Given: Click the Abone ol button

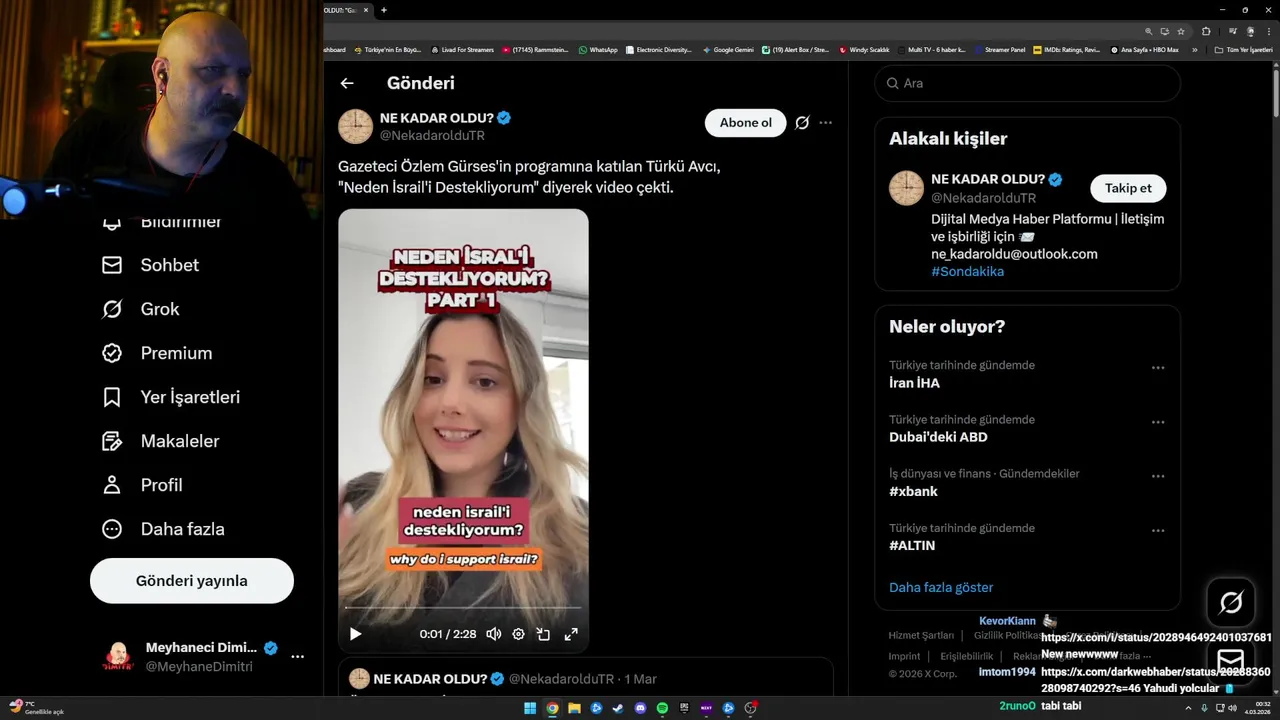Looking at the screenshot, I should 746,123.
